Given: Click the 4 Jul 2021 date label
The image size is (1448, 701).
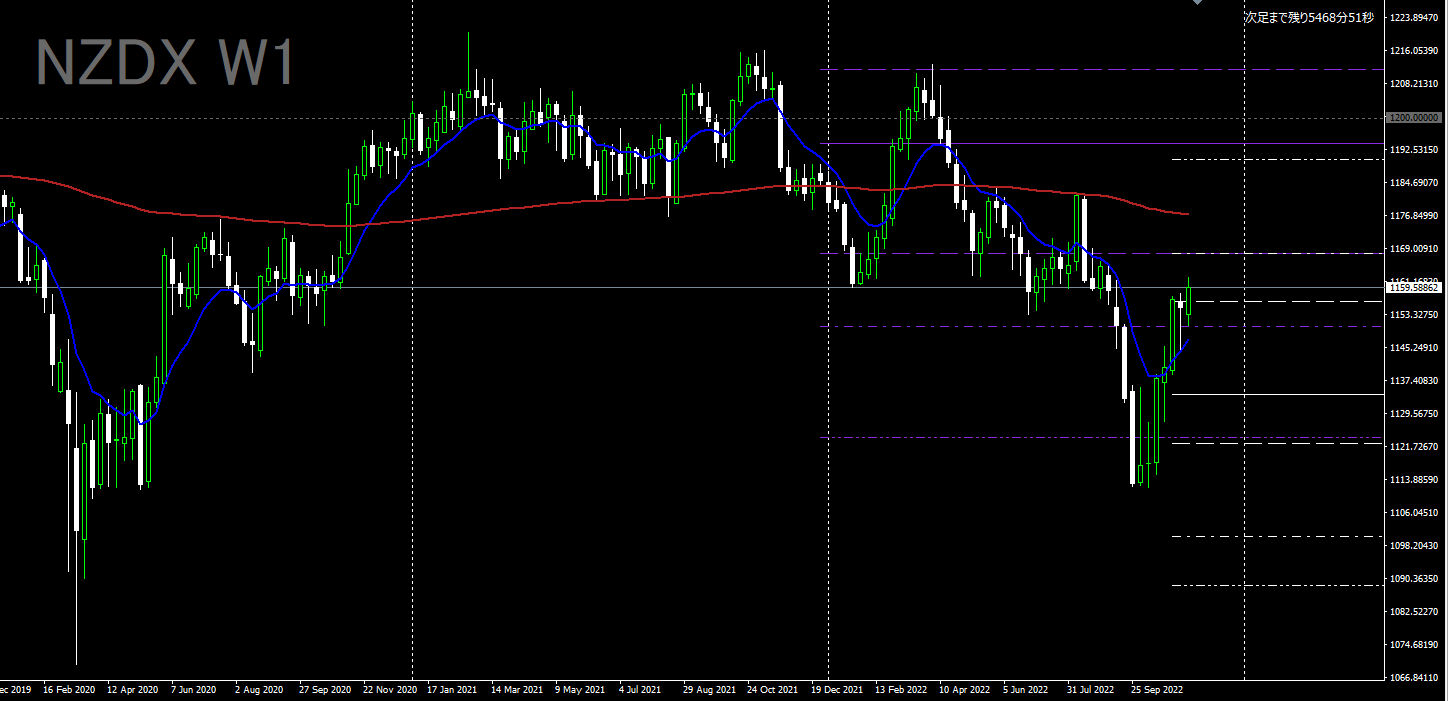Looking at the screenshot, I should pyautogui.click(x=640, y=690).
